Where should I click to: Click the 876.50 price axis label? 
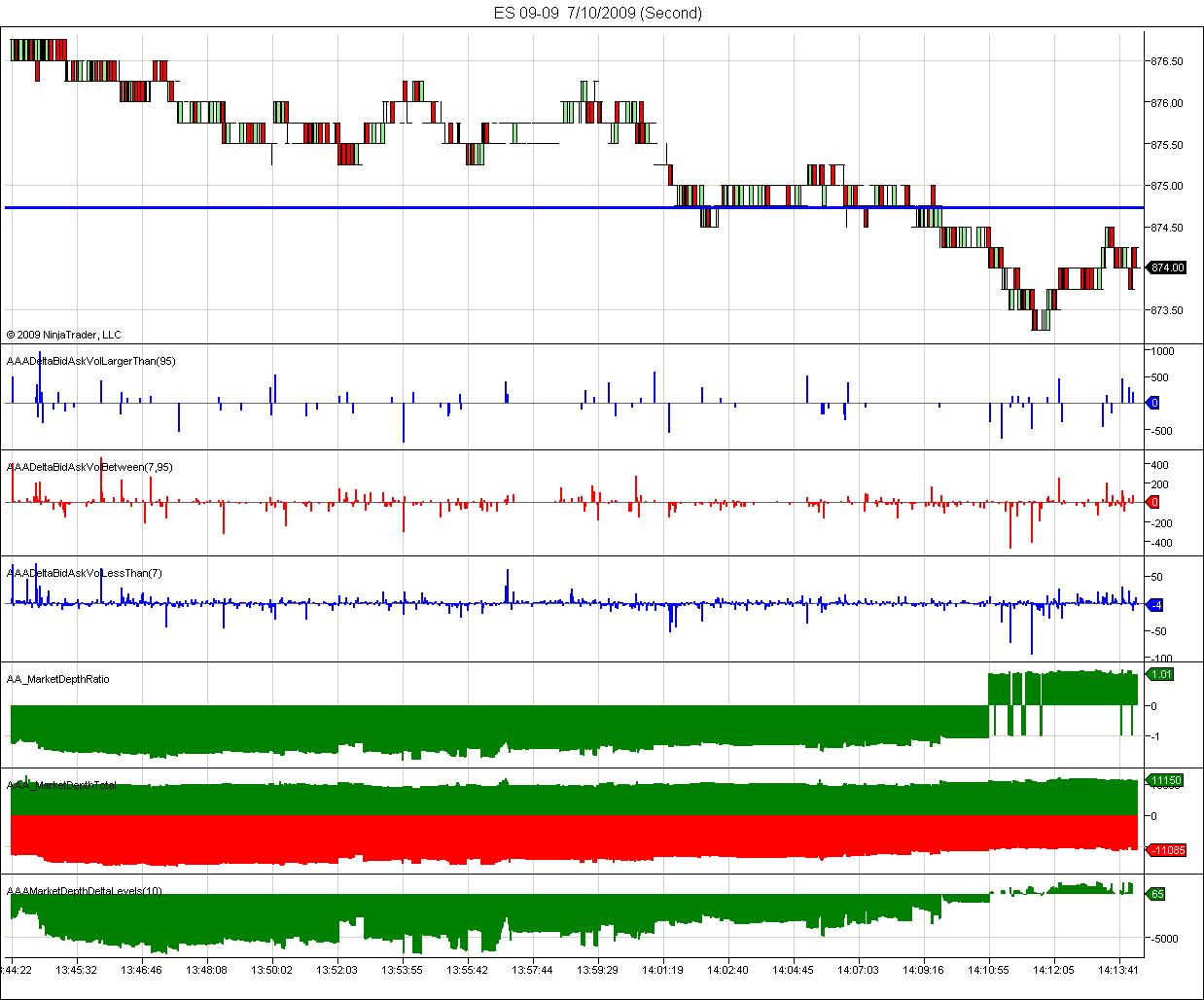point(1167,61)
